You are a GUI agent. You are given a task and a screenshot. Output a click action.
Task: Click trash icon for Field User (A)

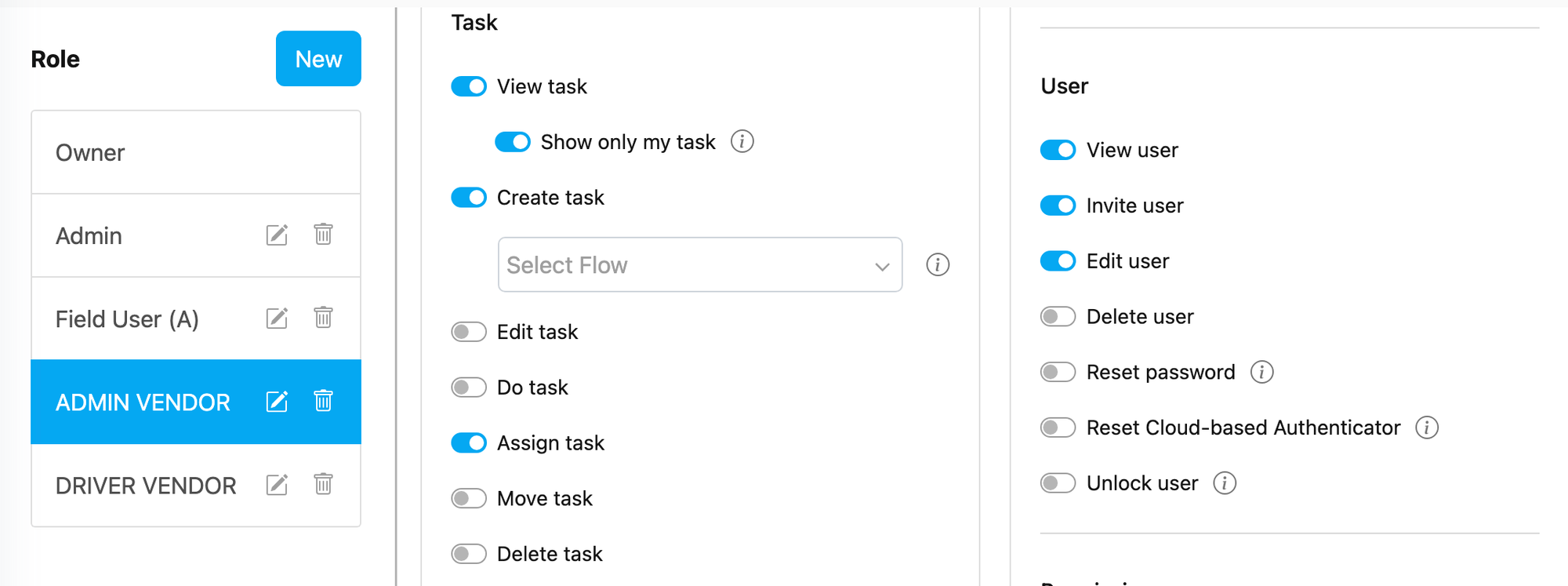click(x=323, y=318)
